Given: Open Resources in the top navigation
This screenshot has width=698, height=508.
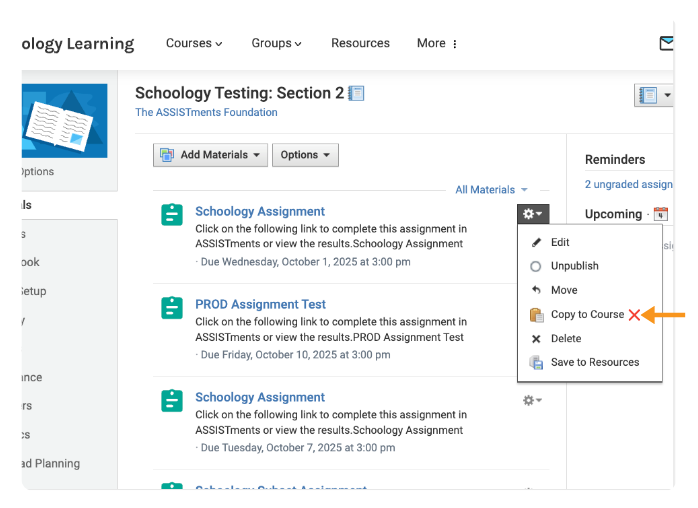Looking at the screenshot, I should tap(360, 44).
